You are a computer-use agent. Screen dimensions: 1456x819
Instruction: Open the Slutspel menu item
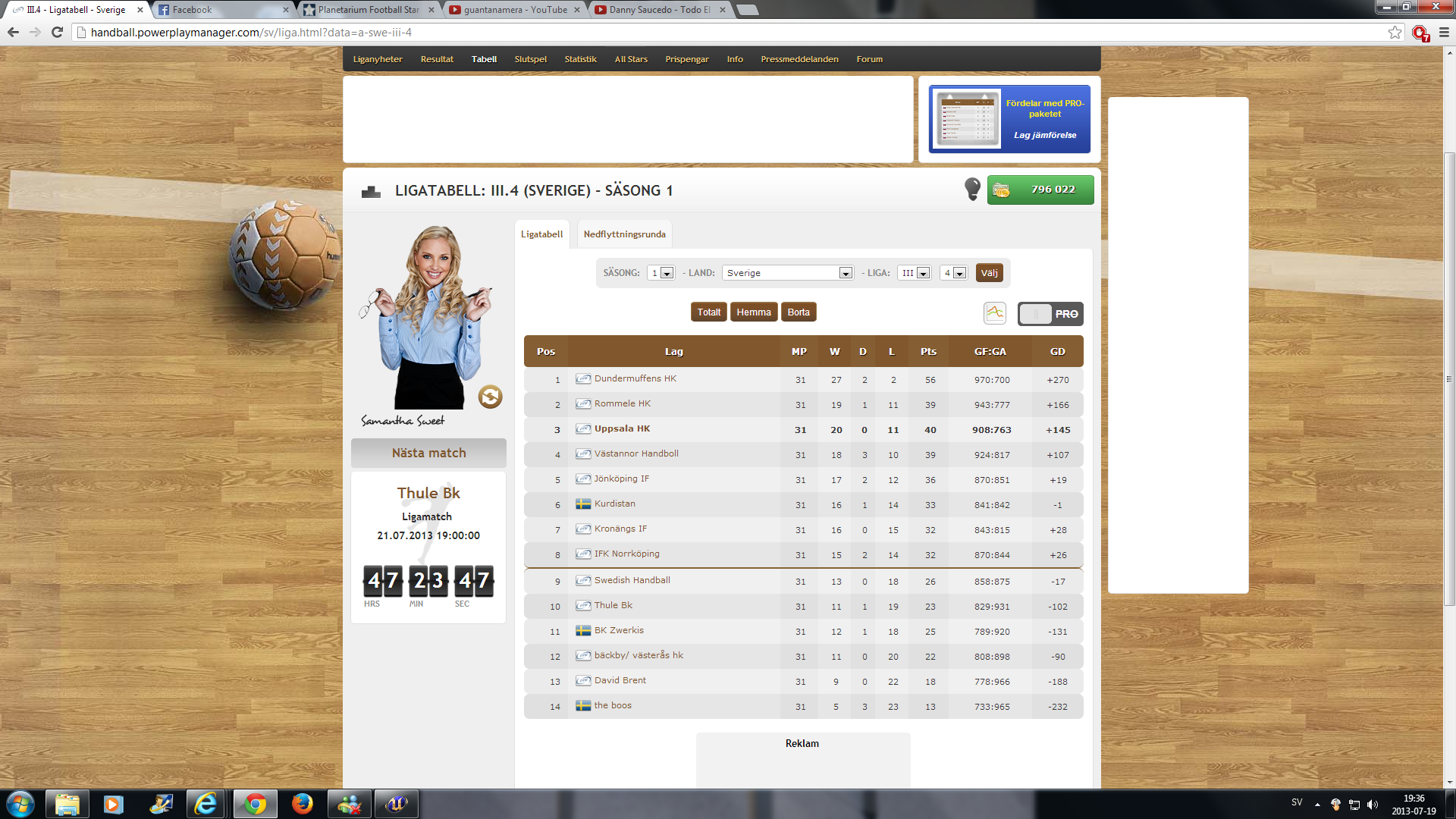pyautogui.click(x=530, y=59)
